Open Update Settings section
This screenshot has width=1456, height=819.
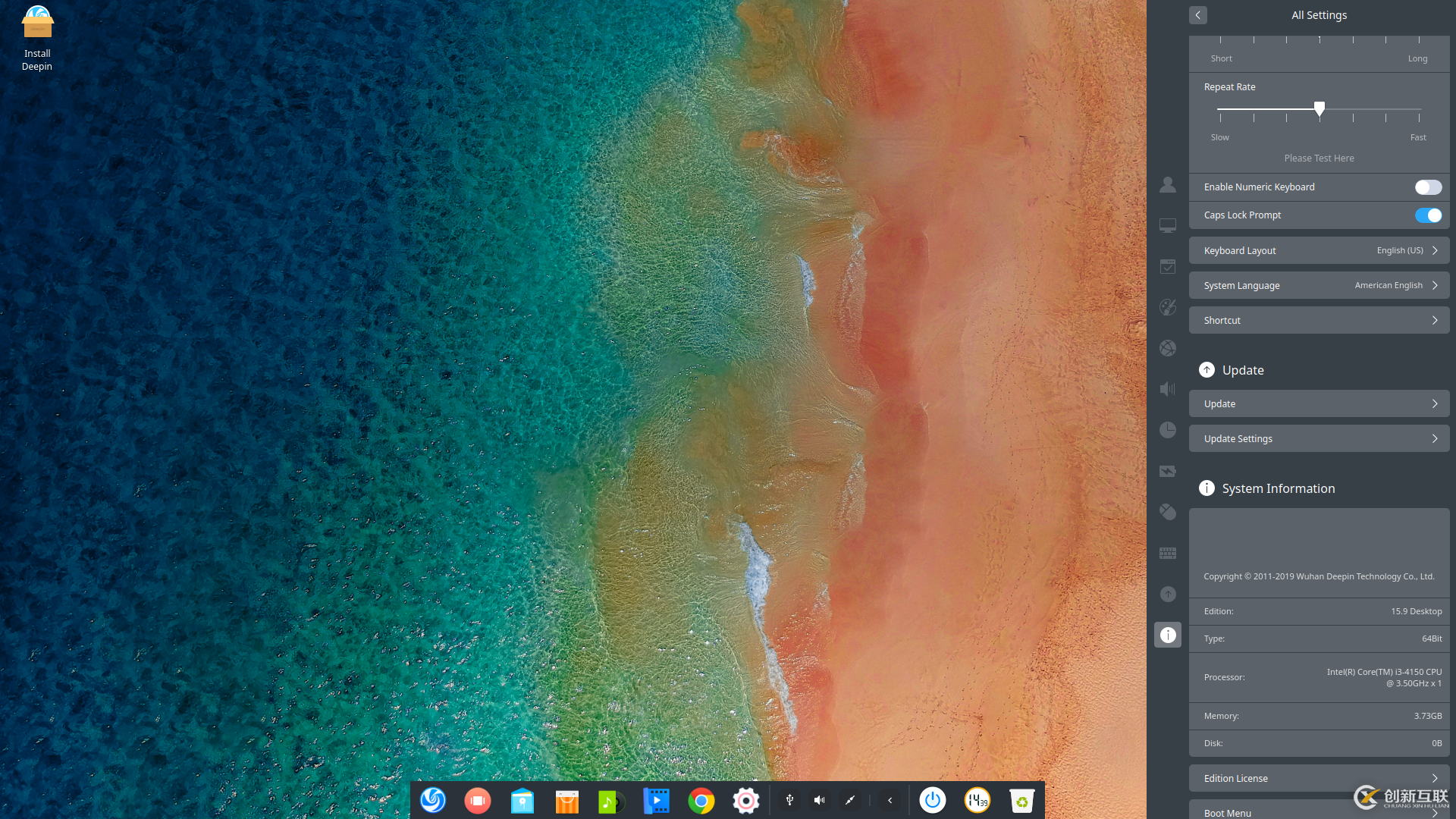coord(1318,438)
